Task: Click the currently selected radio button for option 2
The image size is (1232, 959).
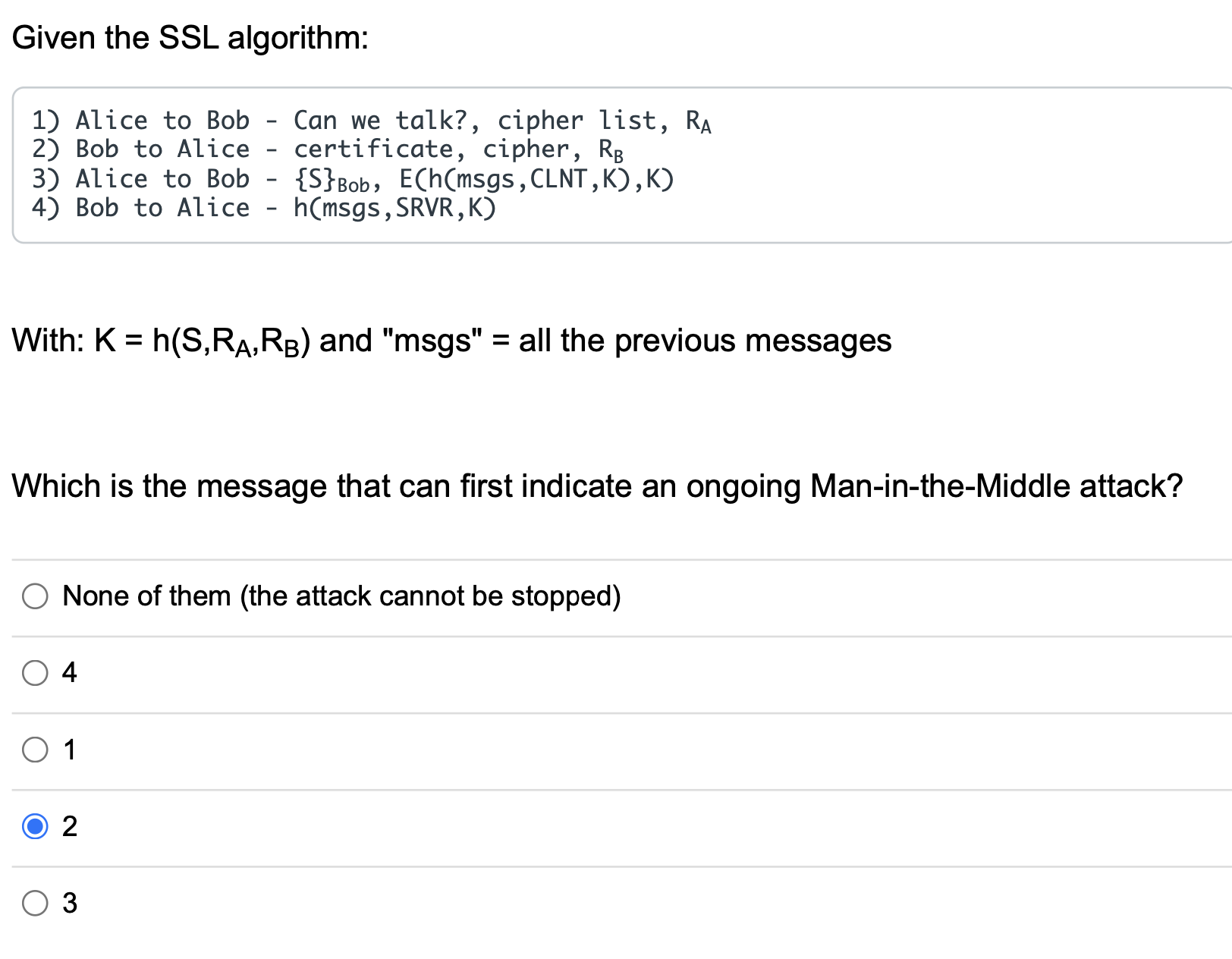Action: click(x=33, y=828)
